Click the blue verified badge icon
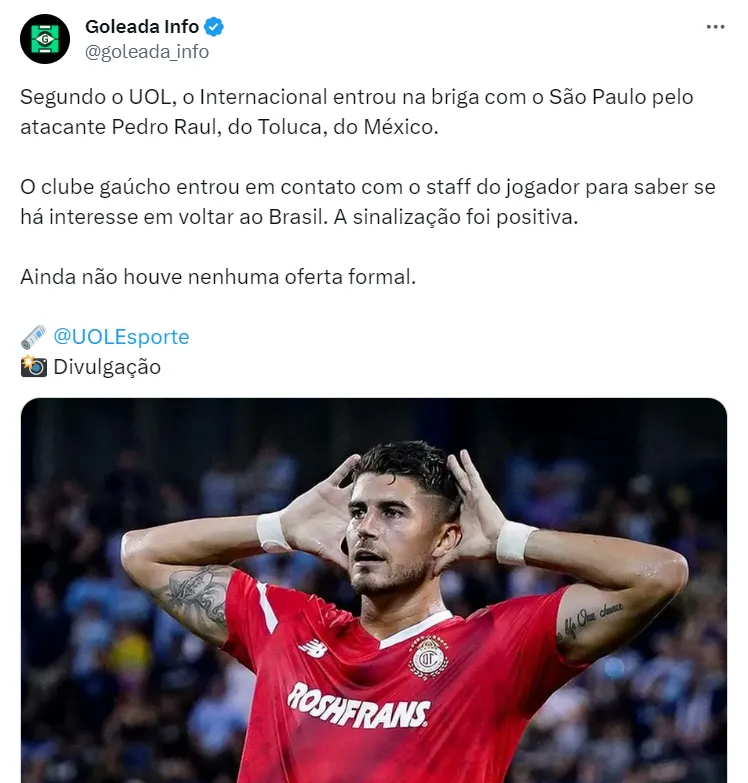Viewport: 748px width, 783px height. click(x=214, y=27)
